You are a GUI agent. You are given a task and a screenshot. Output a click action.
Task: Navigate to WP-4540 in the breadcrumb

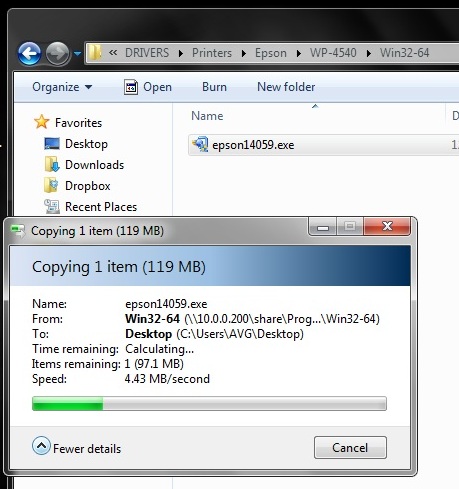(x=333, y=53)
